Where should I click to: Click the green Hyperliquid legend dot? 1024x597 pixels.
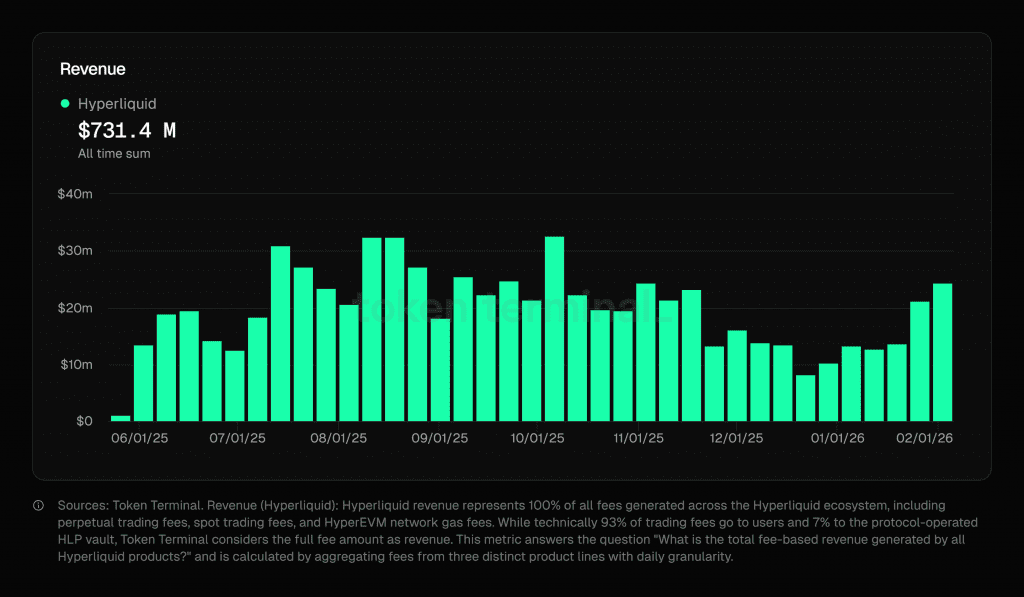(x=65, y=104)
